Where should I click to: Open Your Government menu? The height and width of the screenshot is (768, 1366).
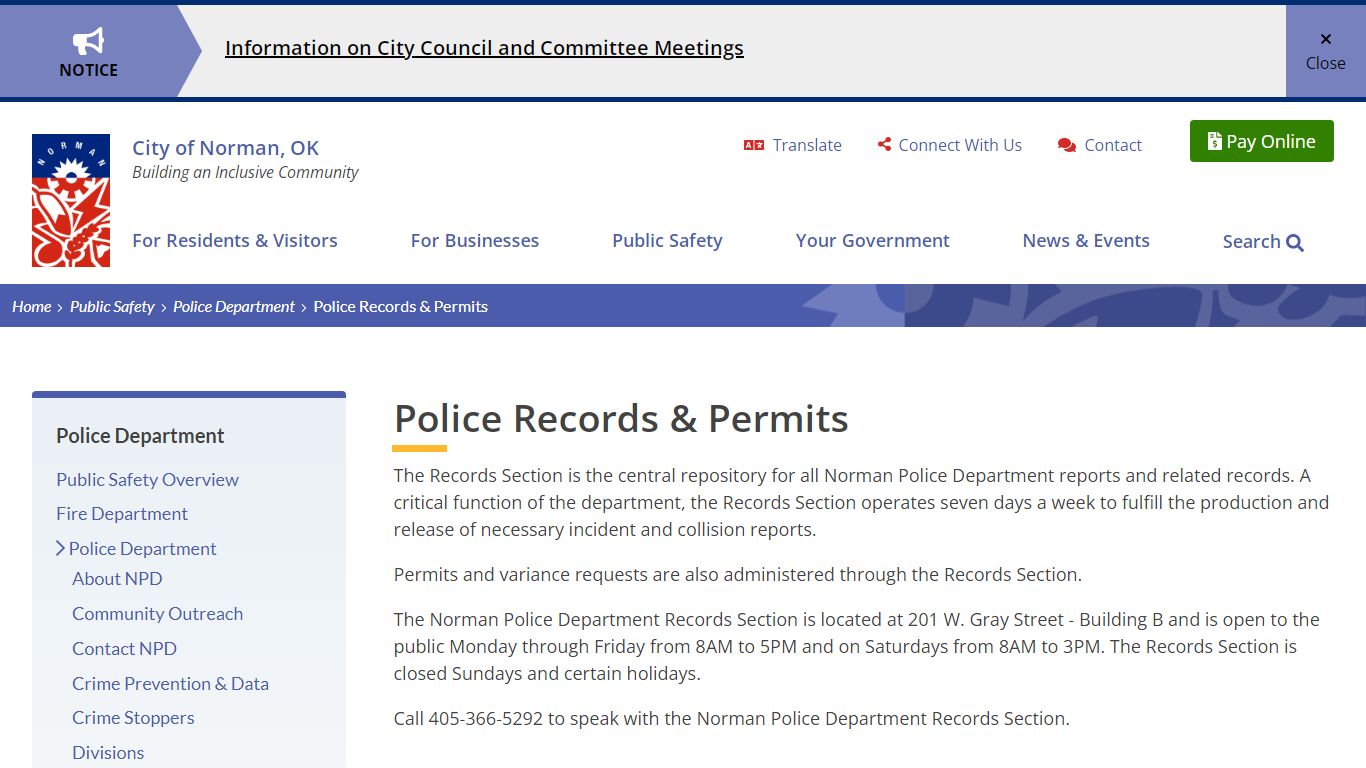tap(873, 241)
